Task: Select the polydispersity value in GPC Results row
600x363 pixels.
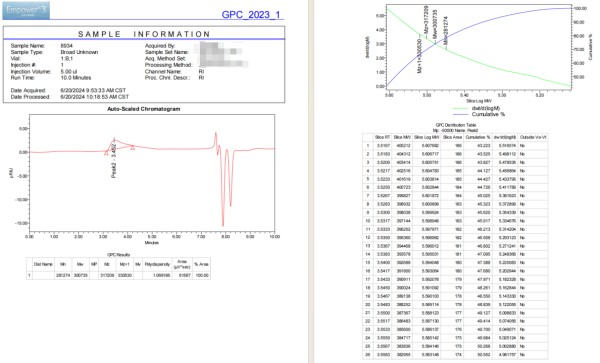Action: [x=163, y=275]
